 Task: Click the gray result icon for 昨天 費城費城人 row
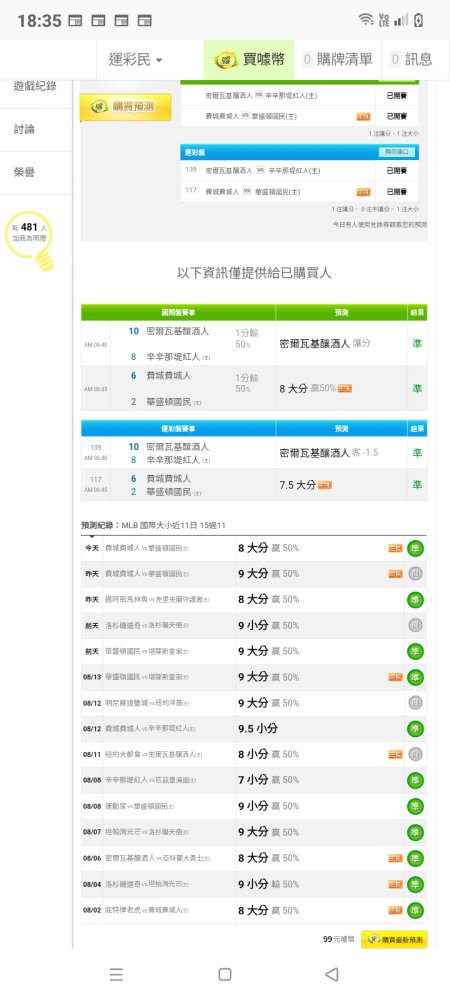(416, 573)
